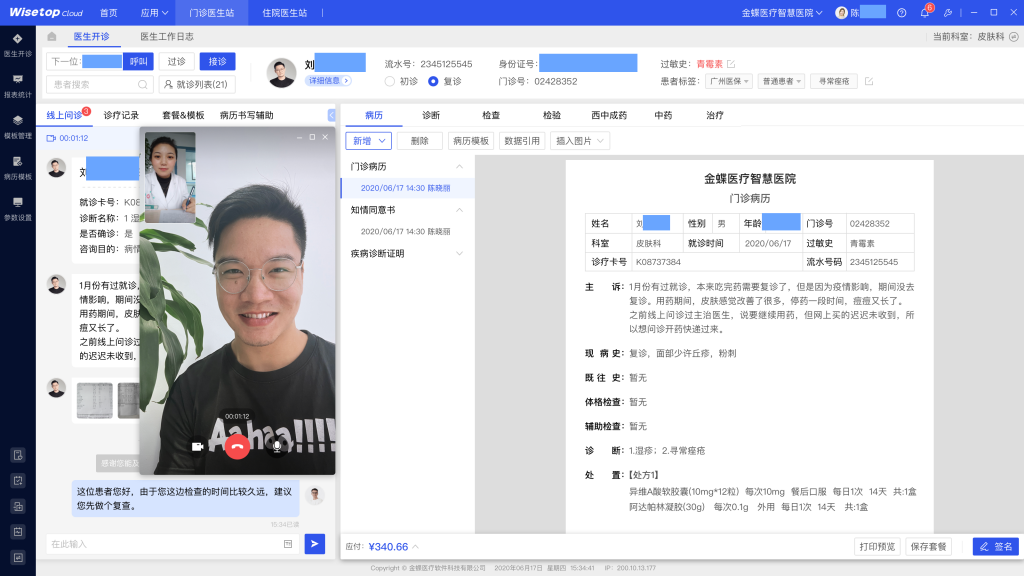Click the help question mark icon
This screenshot has width=1024, height=576.
coord(901,13)
